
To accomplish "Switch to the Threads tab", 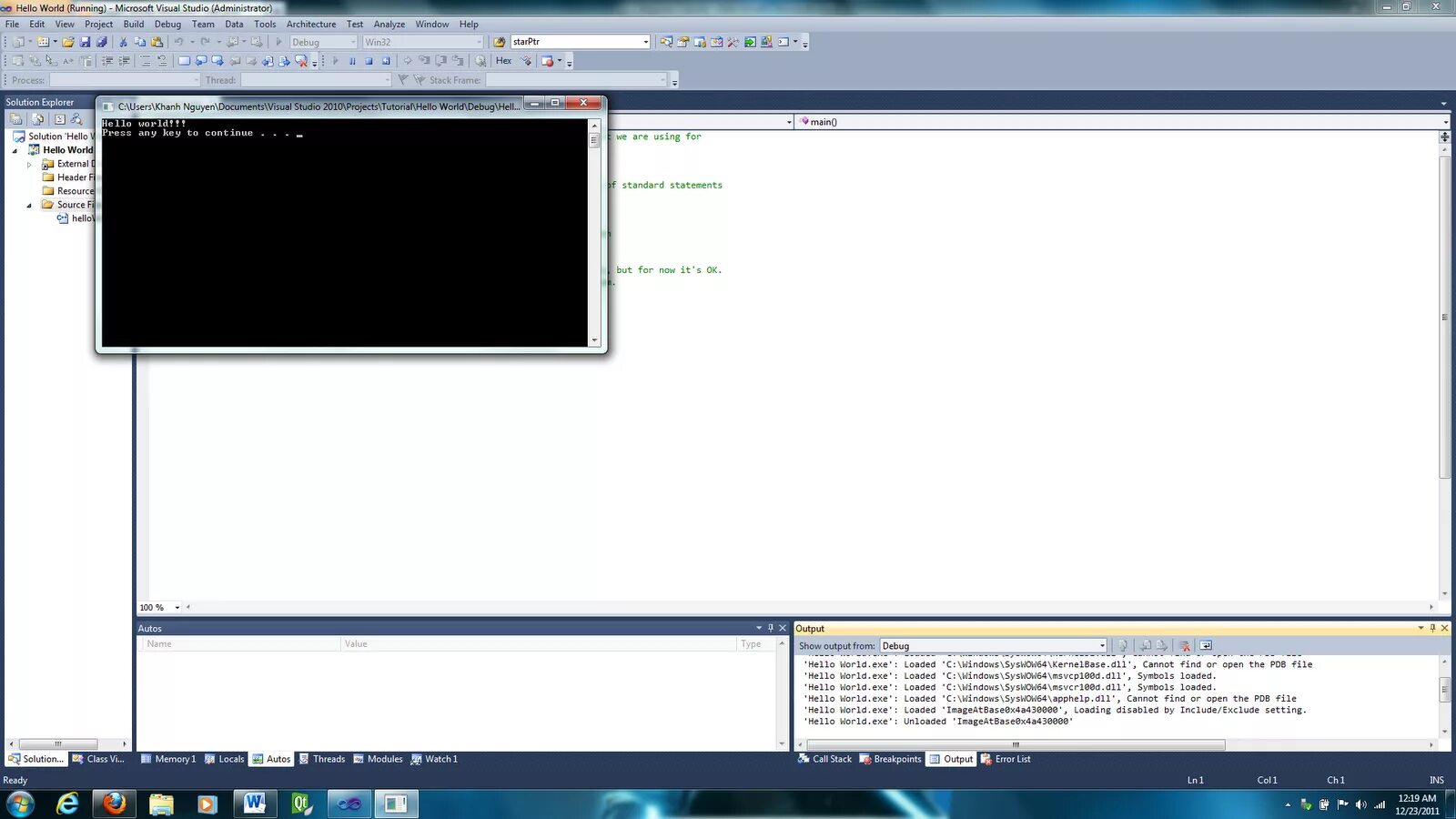I will pyautogui.click(x=322, y=759).
